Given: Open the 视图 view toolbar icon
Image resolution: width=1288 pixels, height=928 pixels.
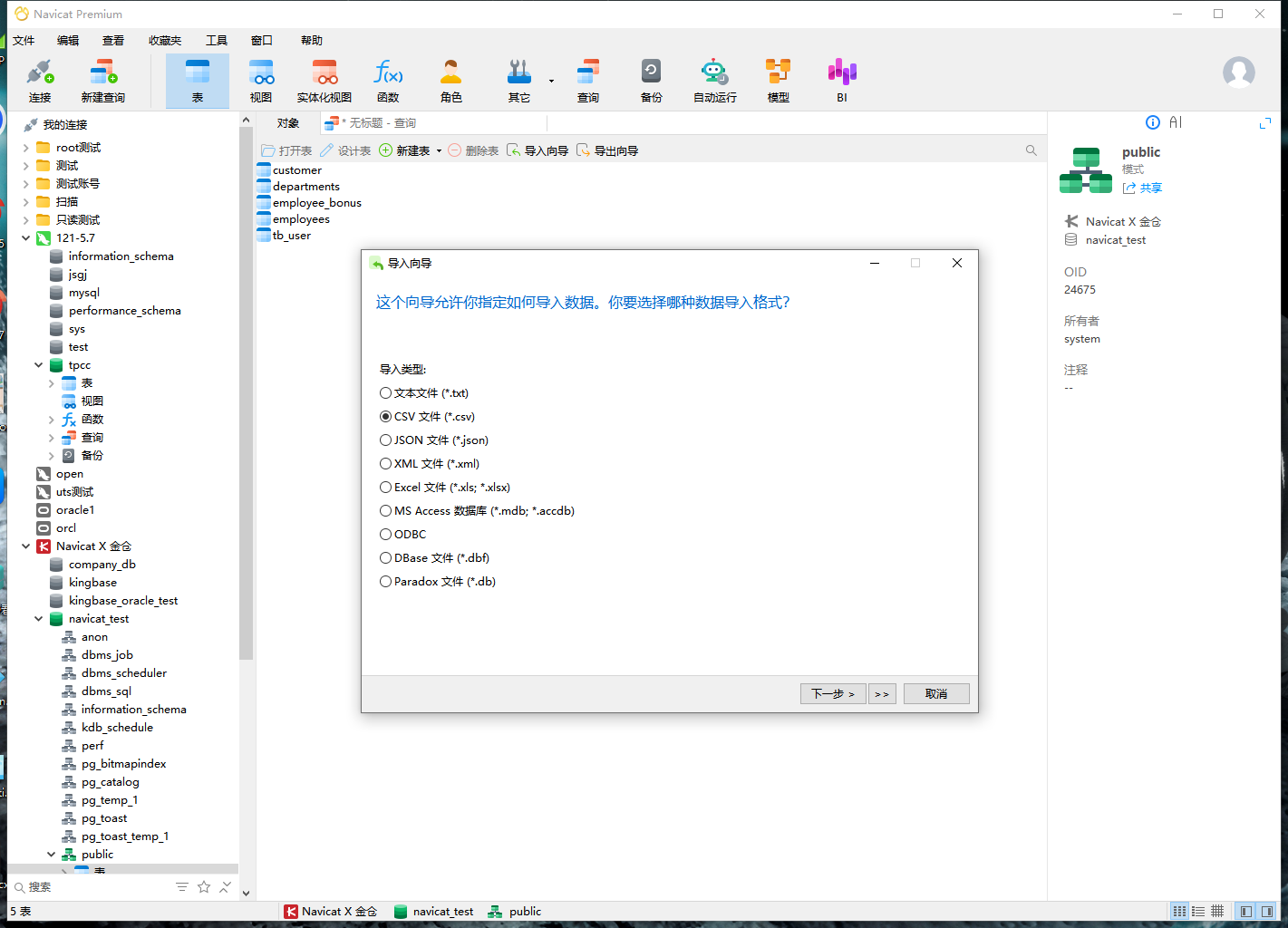Looking at the screenshot, I should (261, 81).
